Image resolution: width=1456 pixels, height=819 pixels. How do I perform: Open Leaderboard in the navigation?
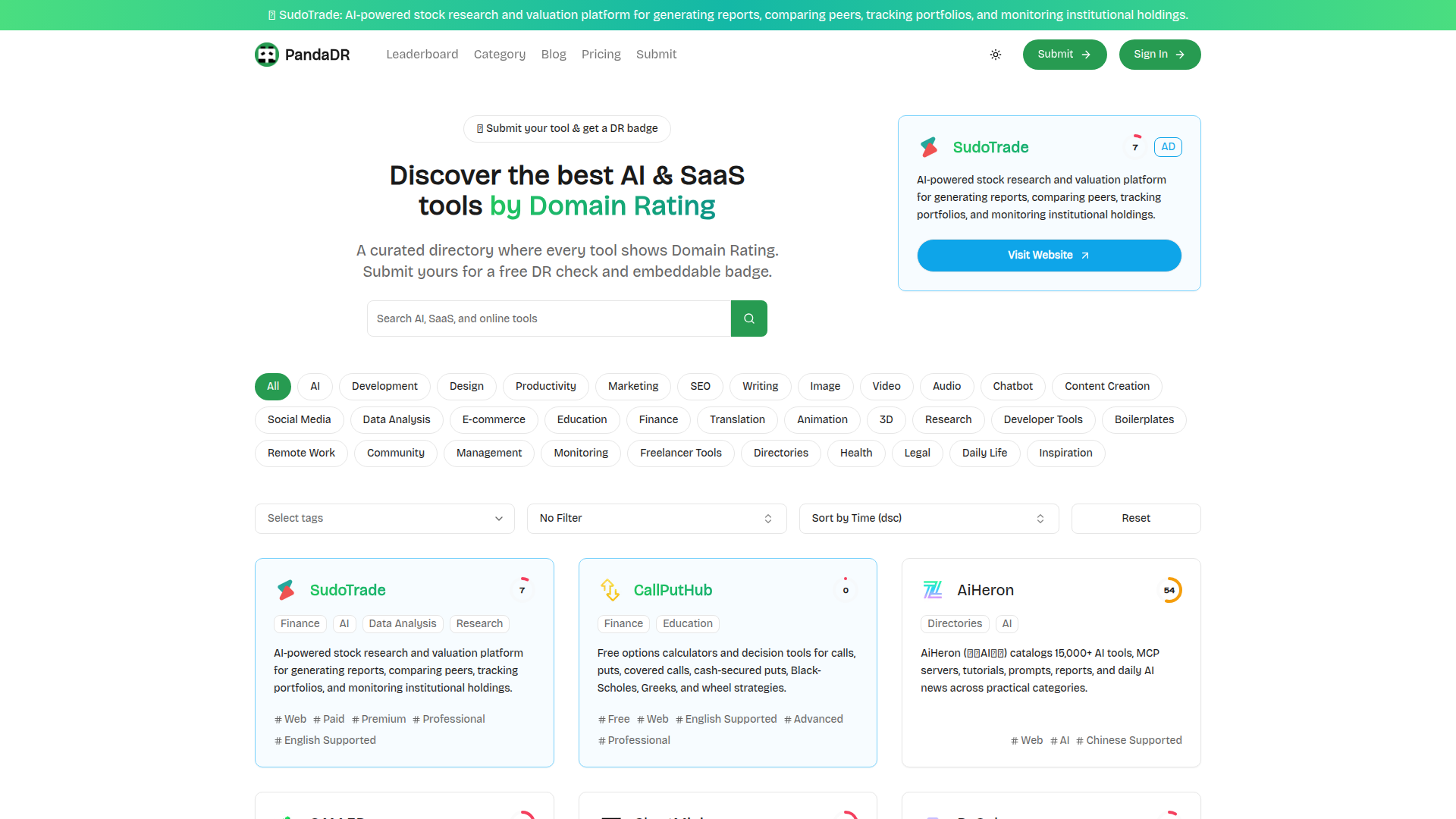coord(422,55)
